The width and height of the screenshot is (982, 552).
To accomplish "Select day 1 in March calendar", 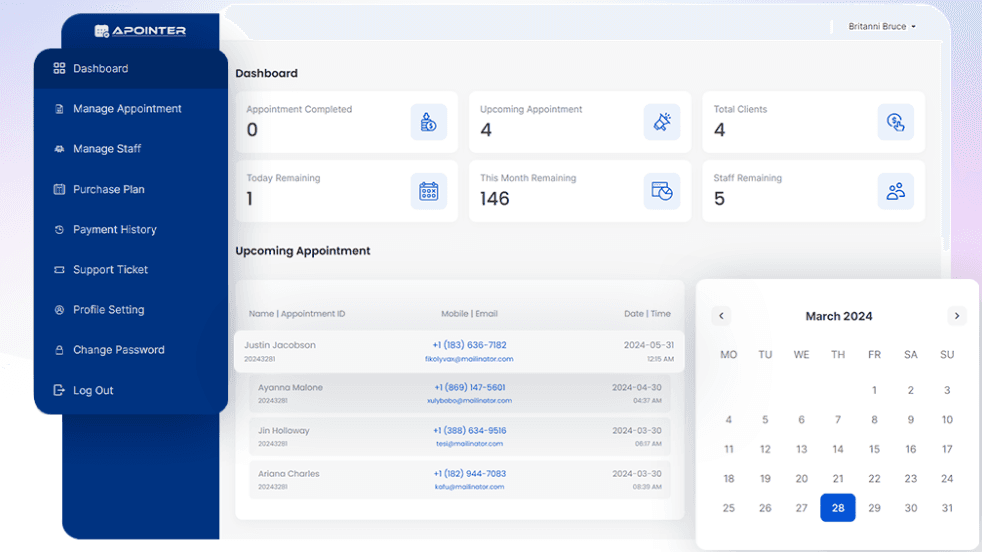I will [x=874, y=390].
